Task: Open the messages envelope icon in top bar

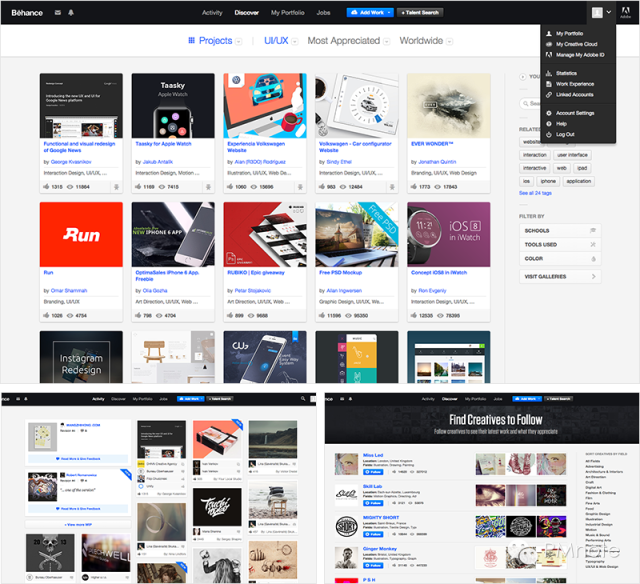Action: [x=58, y=13]
